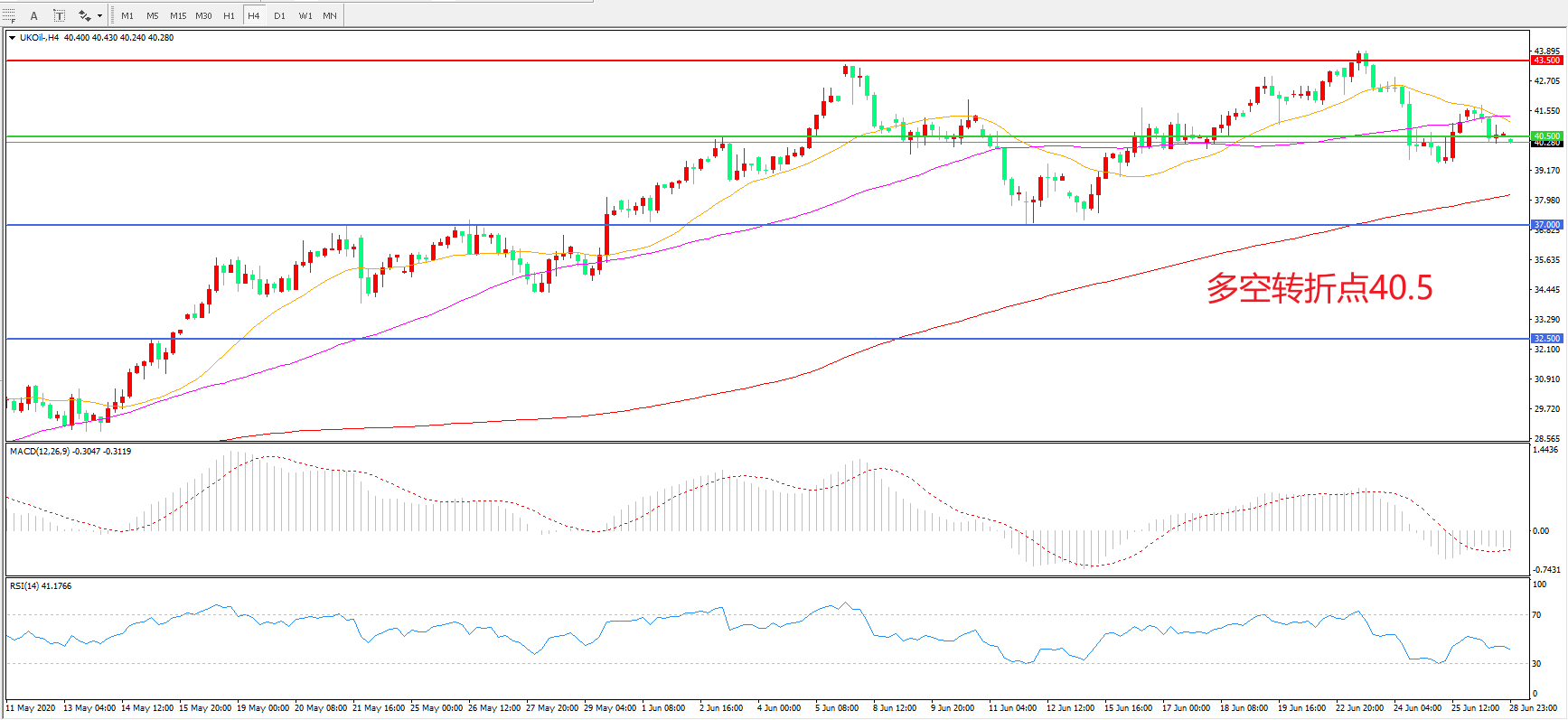This screenshot has width=1568, height=720.
Task: Select the Fibonacci retracement tool
Action: 9,15
